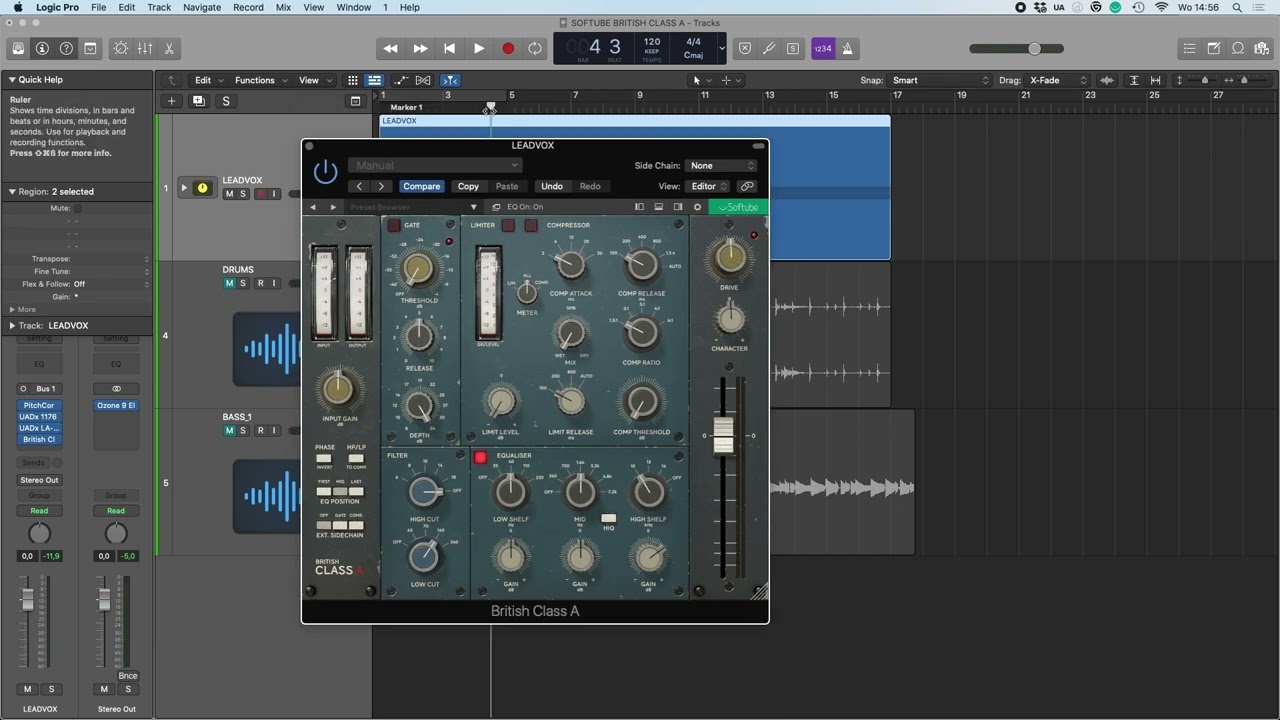Toggle the Solo S toolbar button

[x=793, y=48]
